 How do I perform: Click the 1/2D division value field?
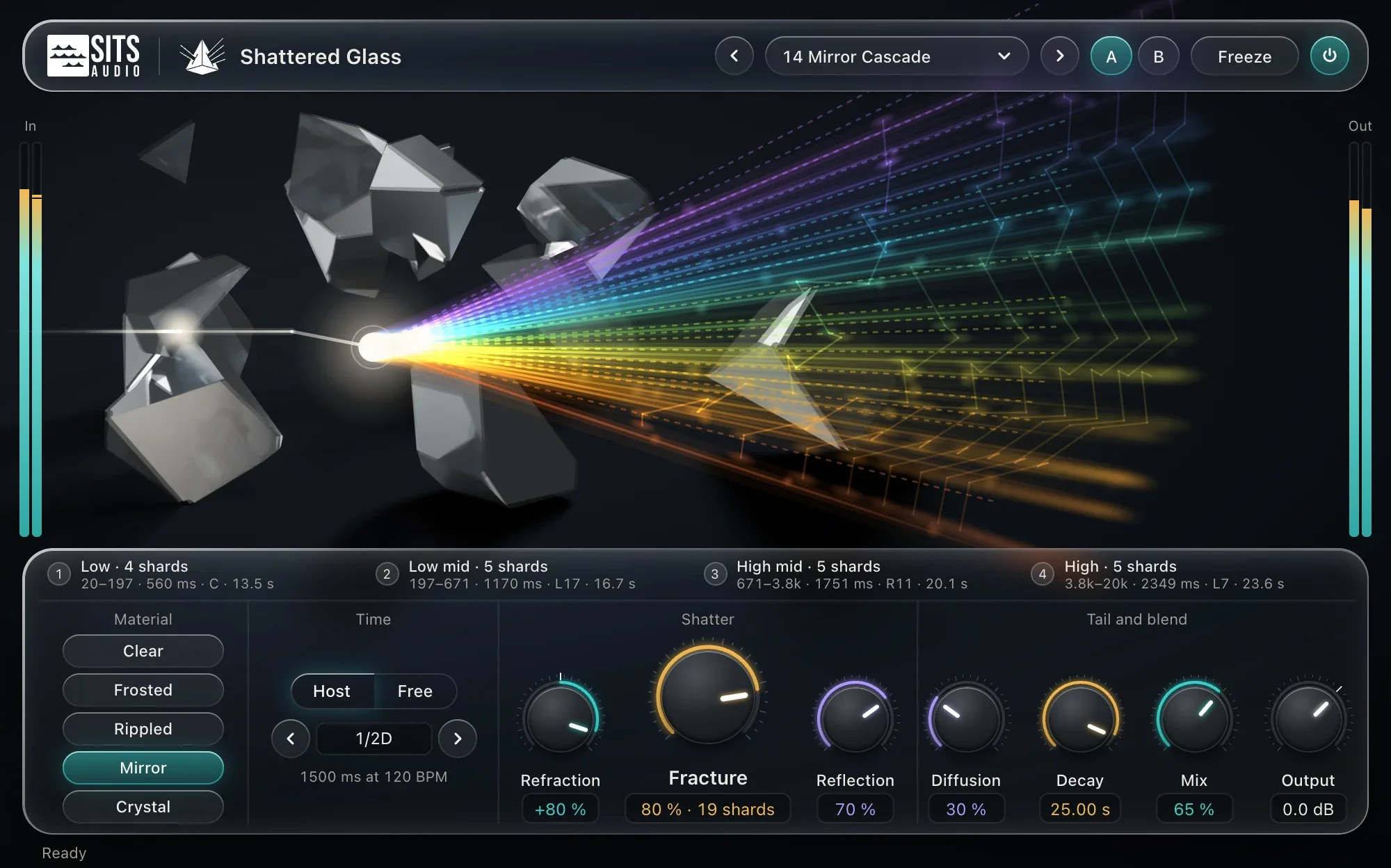[x=374, y=739]
